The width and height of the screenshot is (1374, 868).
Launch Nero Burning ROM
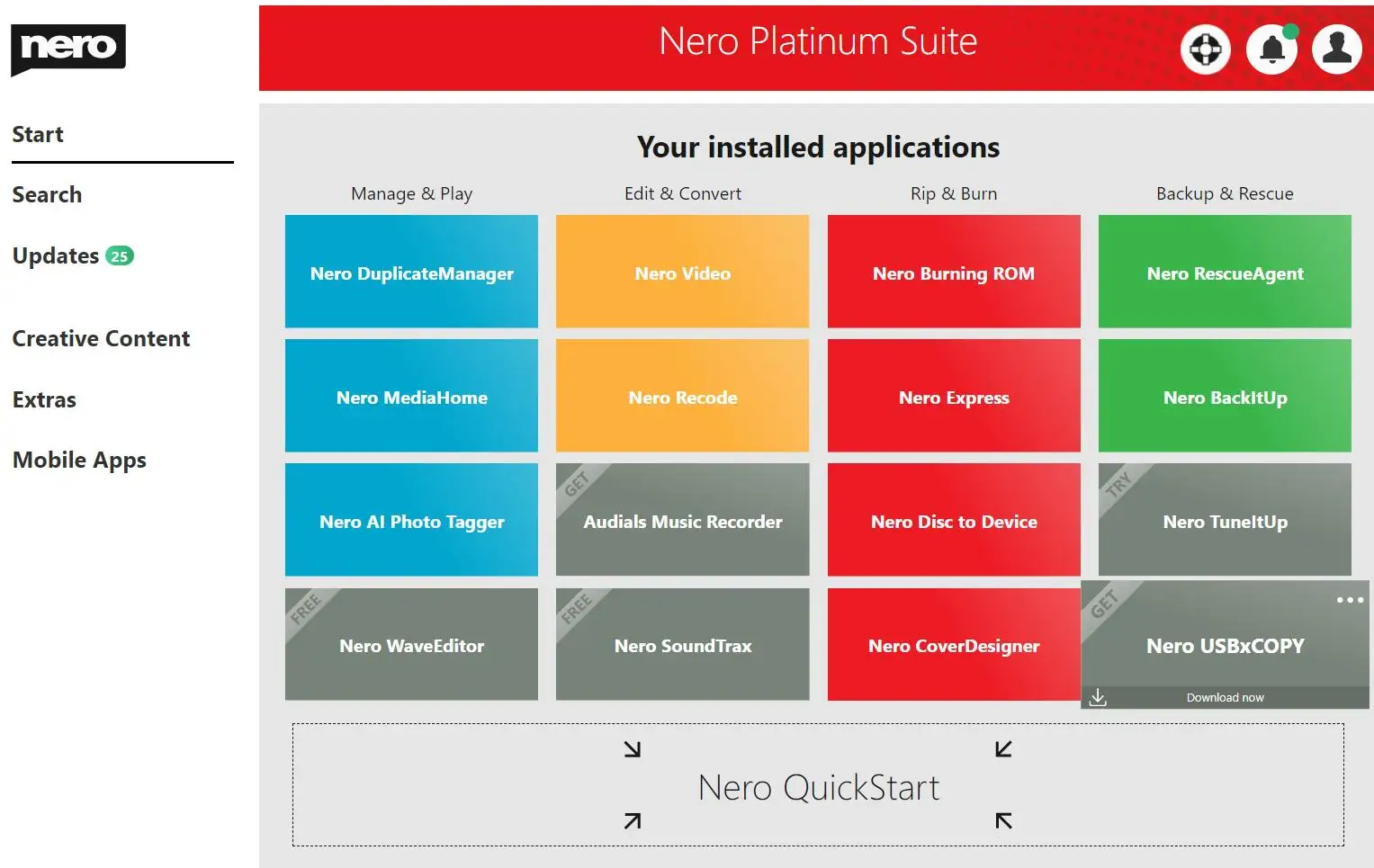point(954,272)
